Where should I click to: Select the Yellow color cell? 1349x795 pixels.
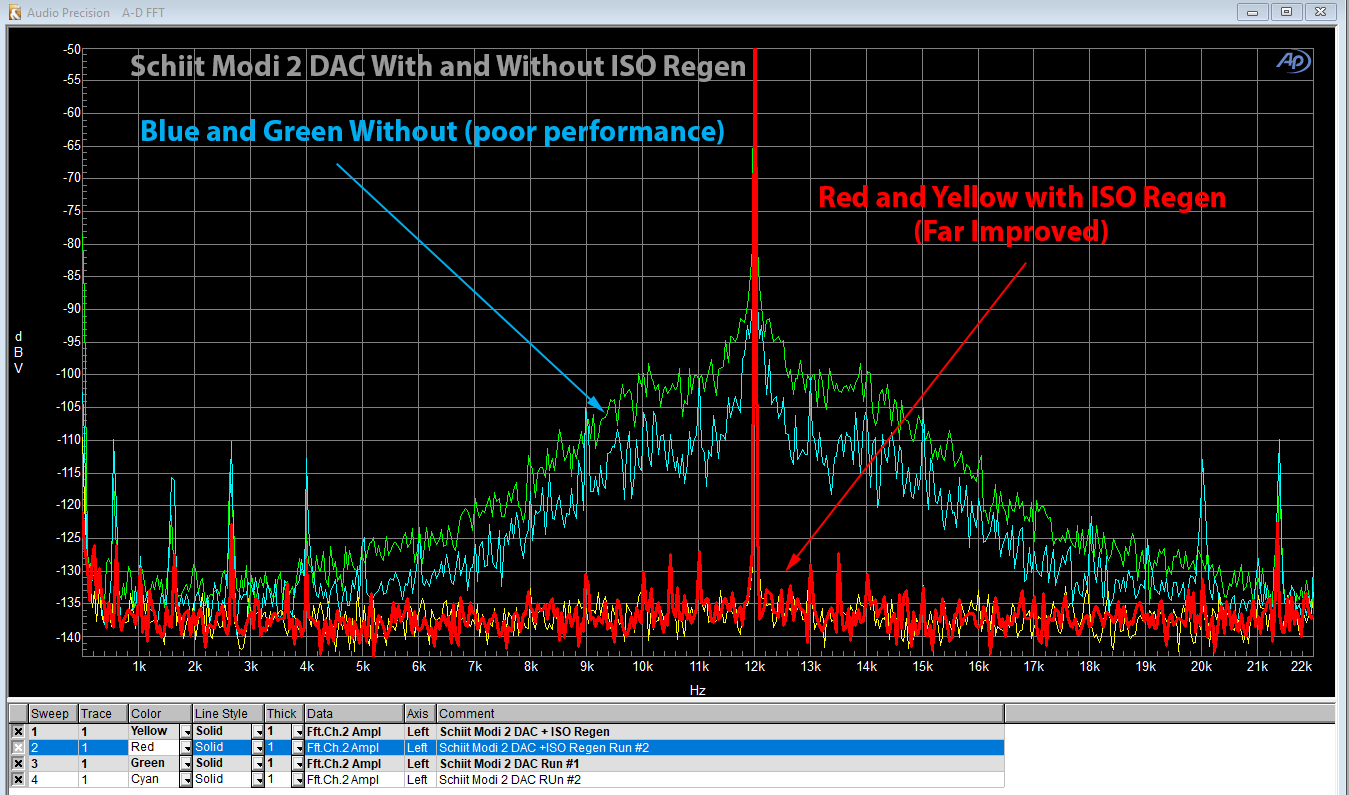[x=154, y=732]
